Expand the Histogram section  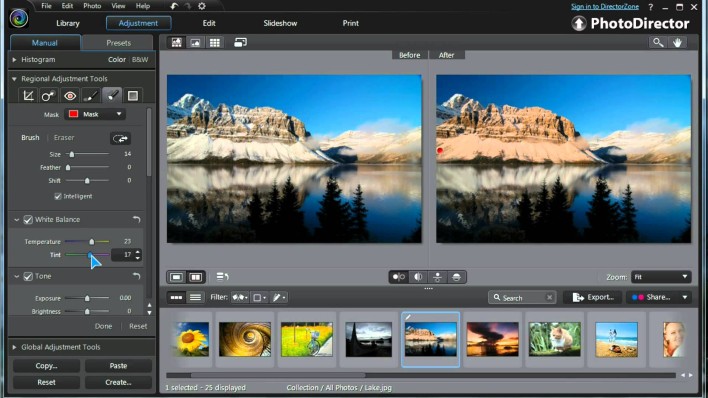click(x=14, y=60)
